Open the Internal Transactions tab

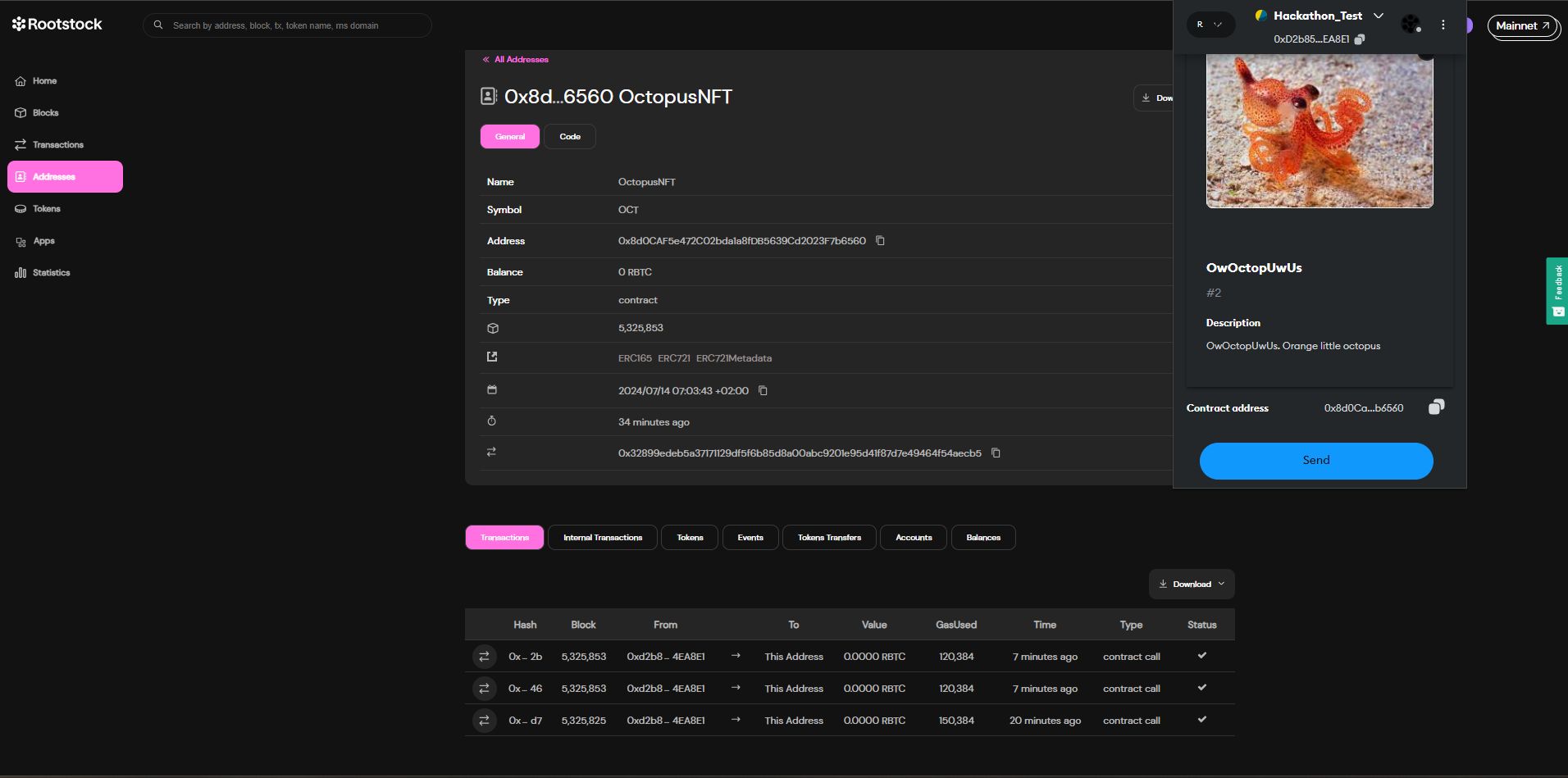tap(603, 538)
